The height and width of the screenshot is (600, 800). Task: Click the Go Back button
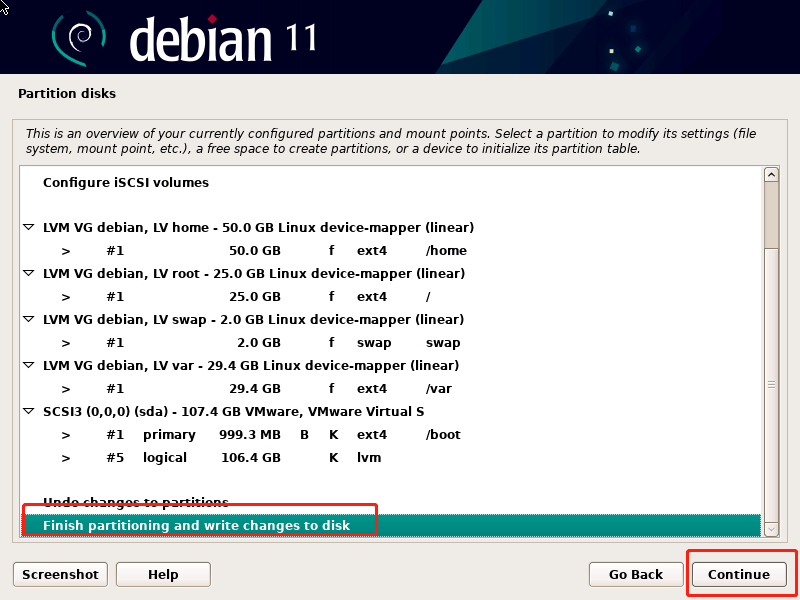(636, 574)
